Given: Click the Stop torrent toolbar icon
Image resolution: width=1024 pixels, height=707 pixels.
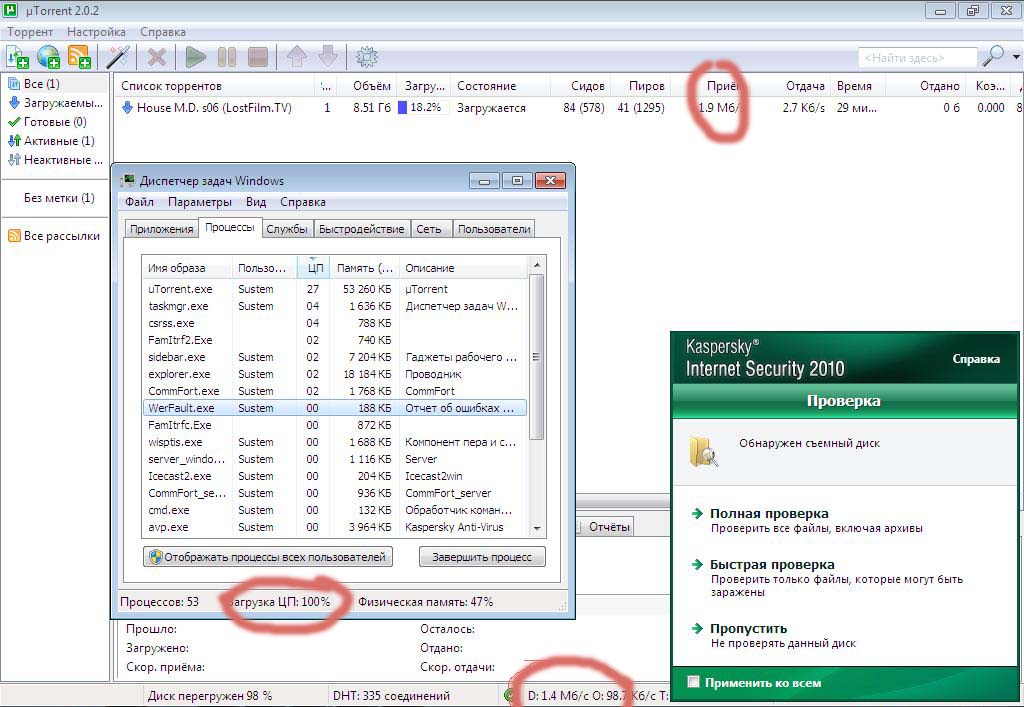Looking at the screenshot, I should 258,56.
